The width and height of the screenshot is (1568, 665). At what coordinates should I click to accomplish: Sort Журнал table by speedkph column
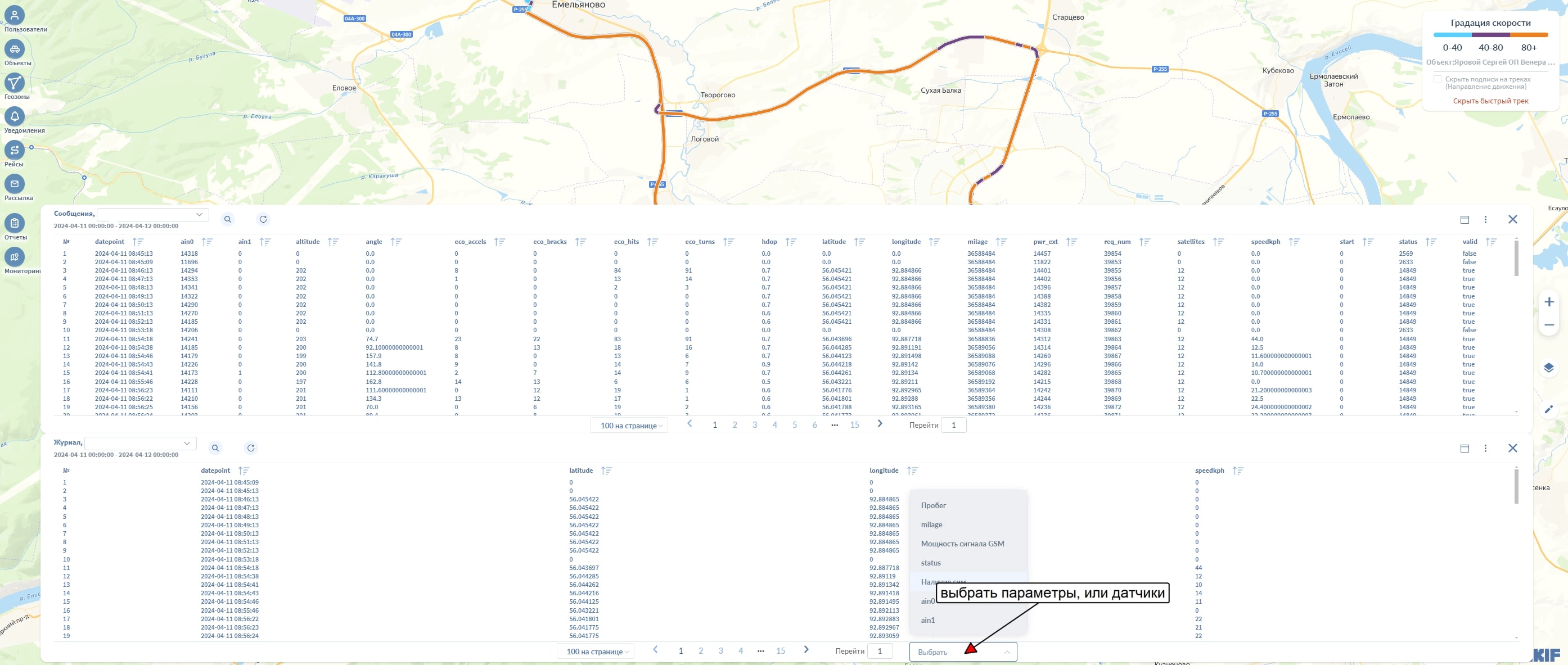[1238, 471]
